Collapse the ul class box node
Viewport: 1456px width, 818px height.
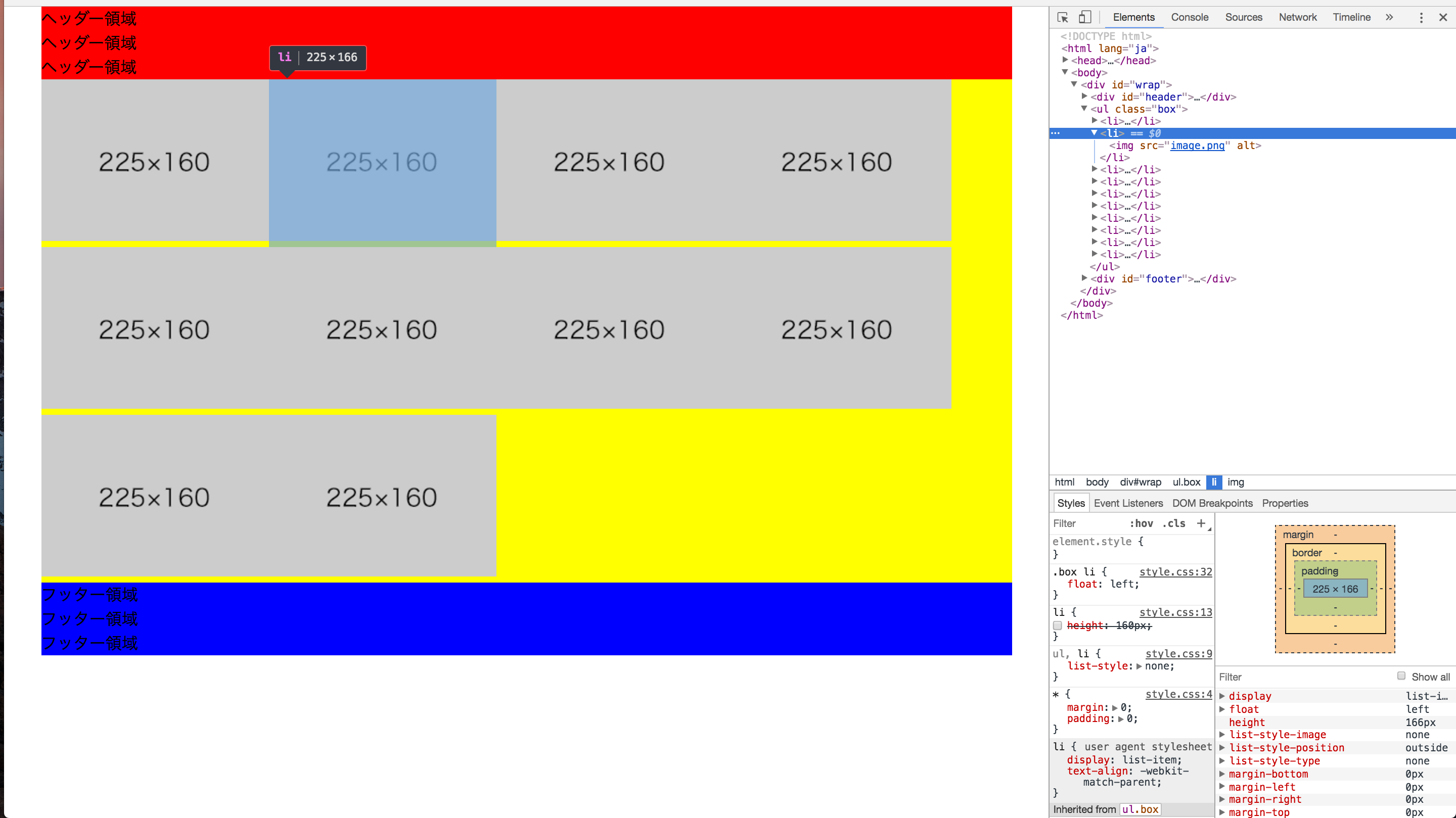click(x=1084, y=109)
